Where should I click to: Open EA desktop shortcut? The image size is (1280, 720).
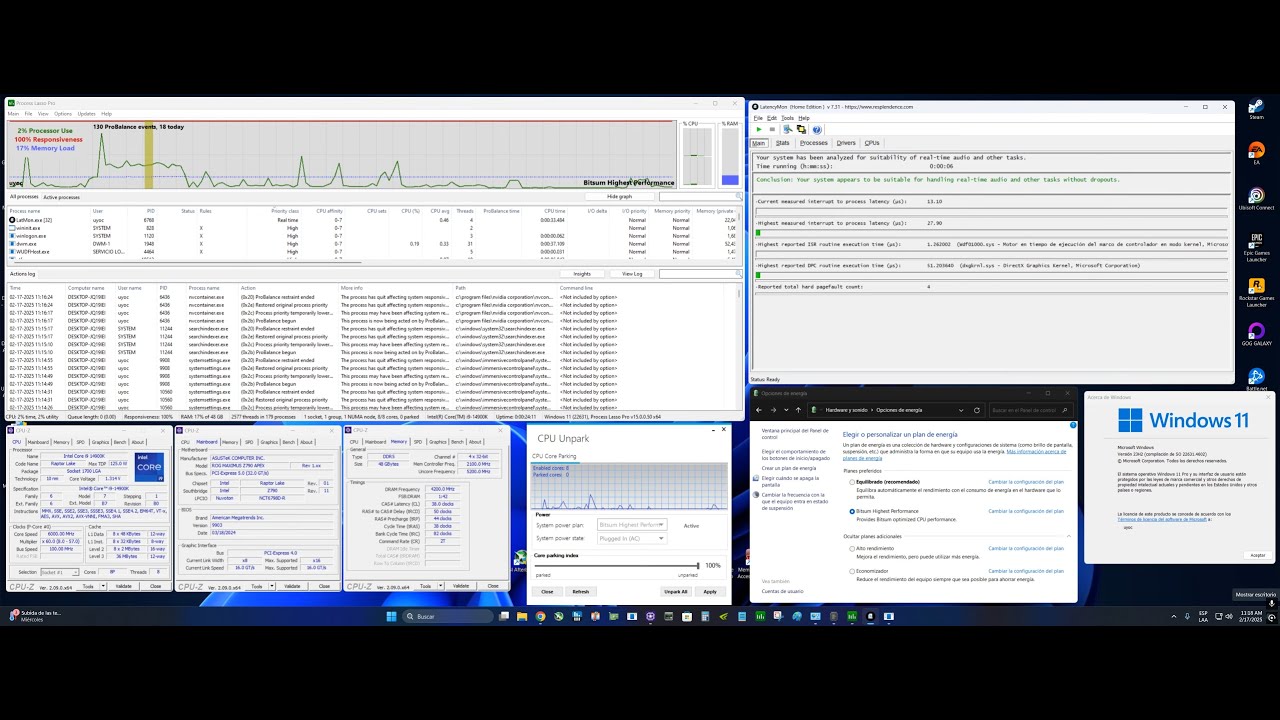tap(1256, 155)
